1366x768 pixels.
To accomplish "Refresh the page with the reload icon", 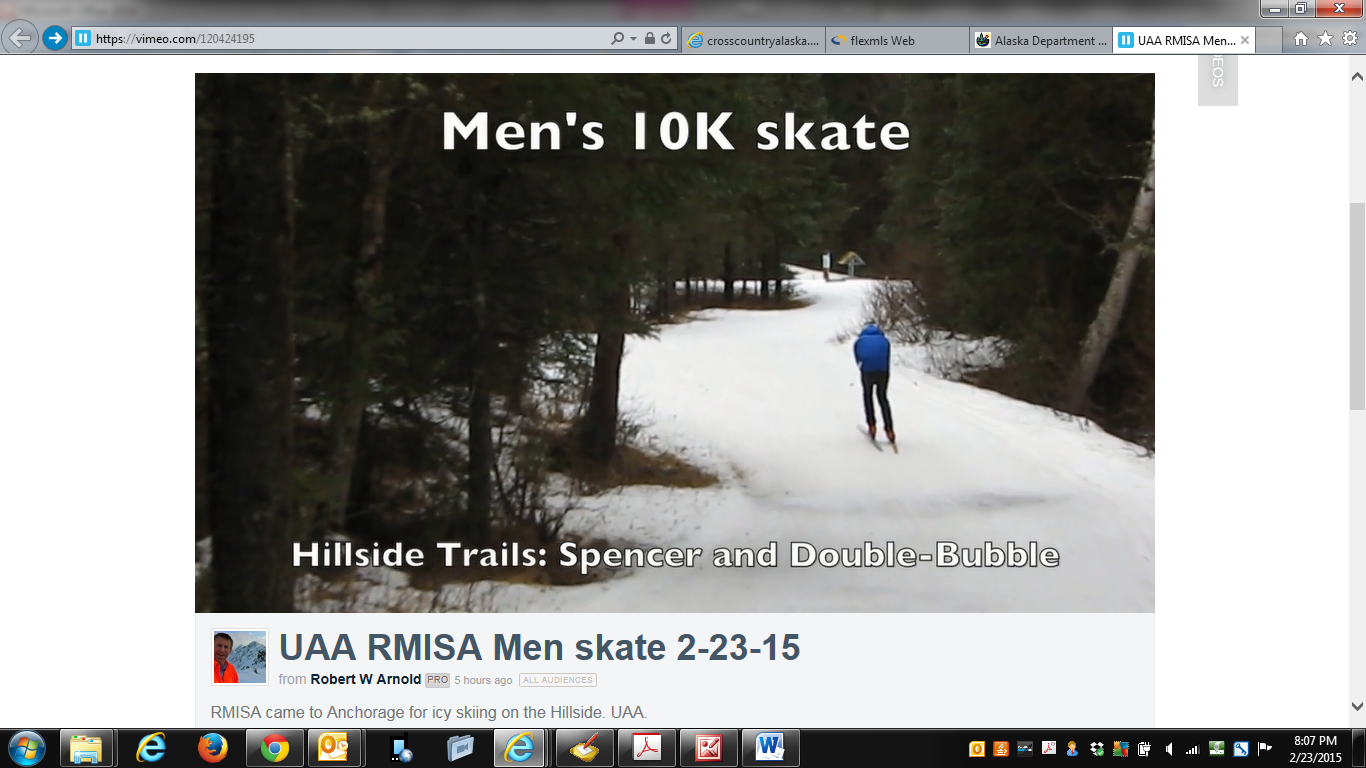I will click(x=667, y=39).
